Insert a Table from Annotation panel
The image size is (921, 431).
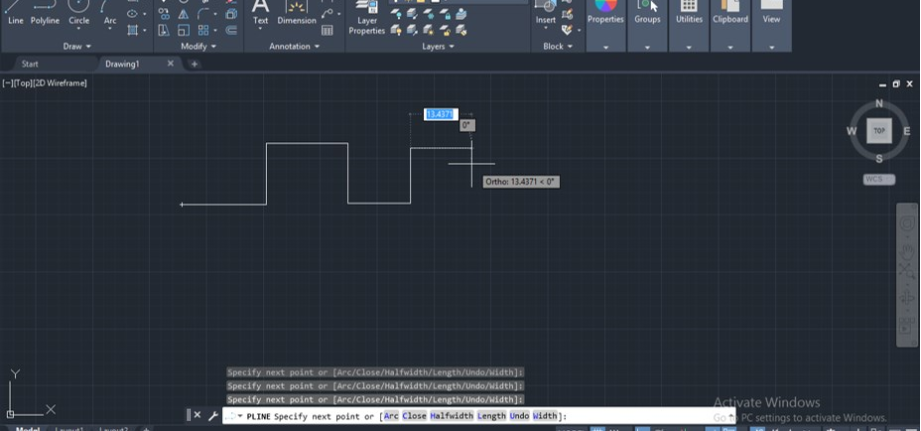tap(327, 30)
